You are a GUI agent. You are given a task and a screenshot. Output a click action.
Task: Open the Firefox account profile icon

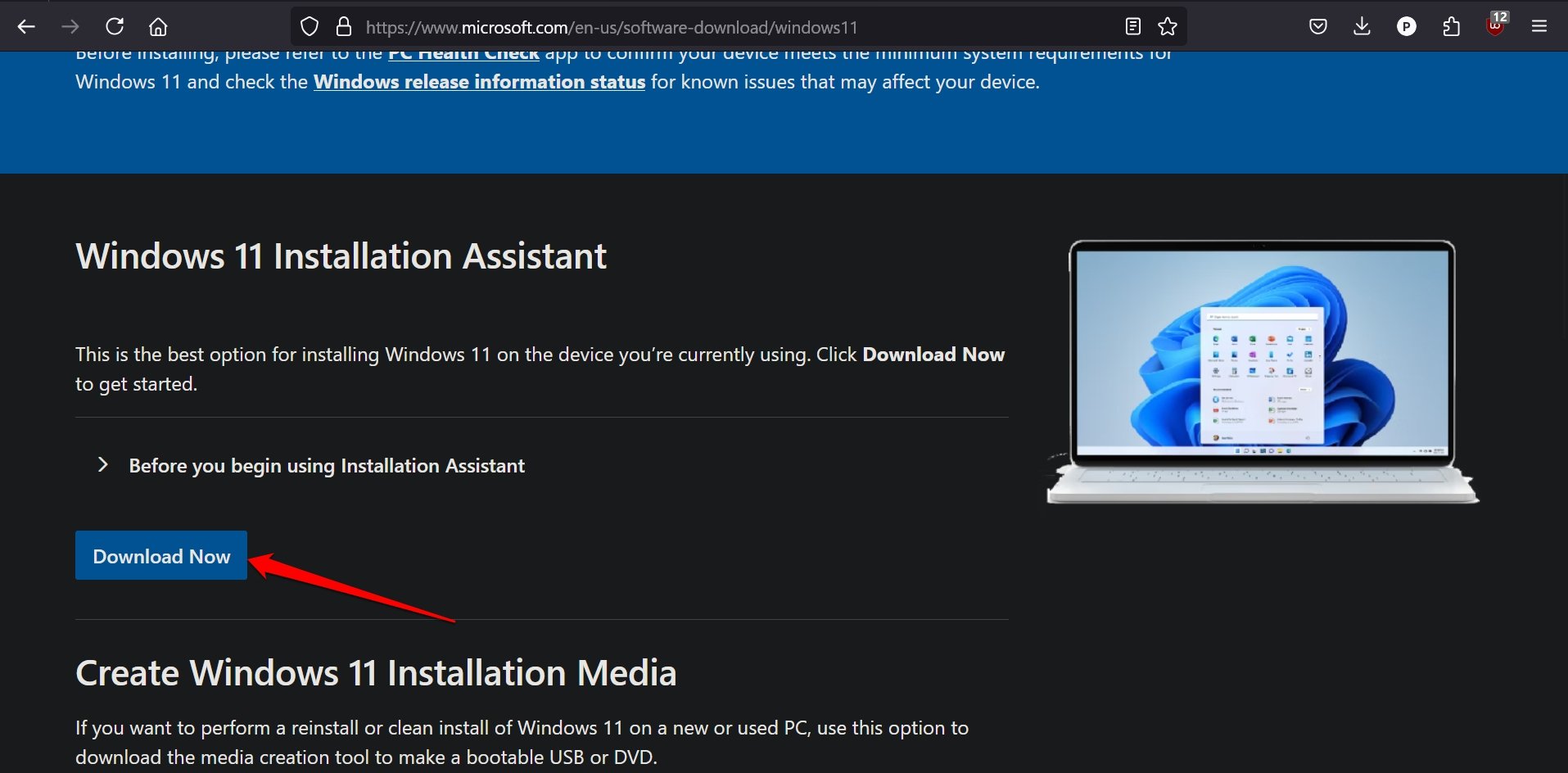click(1407, 27)
